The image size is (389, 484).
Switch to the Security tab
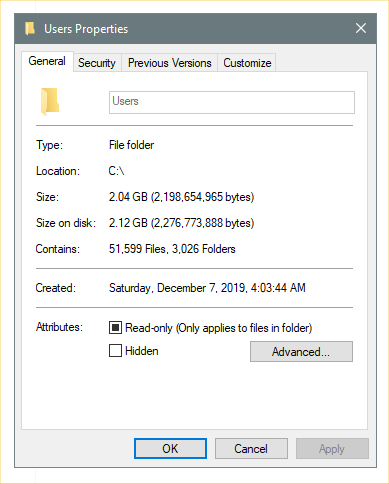click(x=97, y=63)
